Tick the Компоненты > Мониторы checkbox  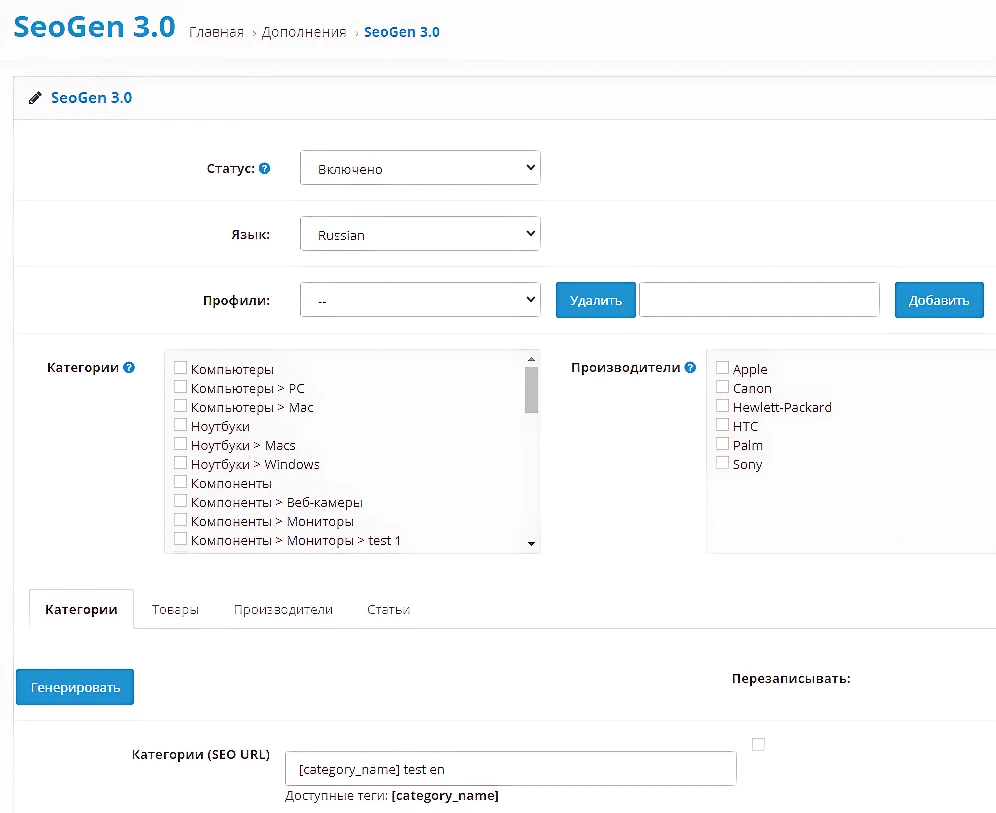click(180, 520)
